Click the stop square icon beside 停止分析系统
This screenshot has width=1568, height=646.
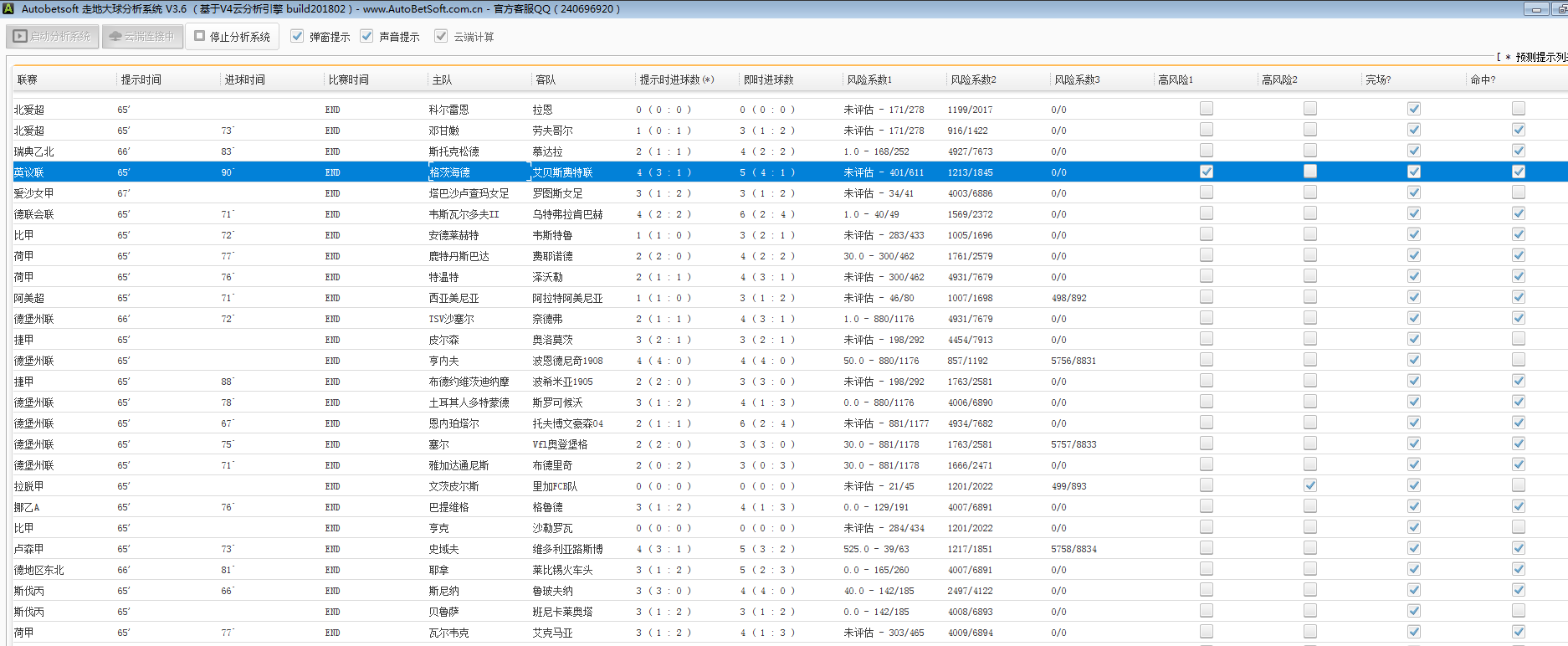point(199,37)
